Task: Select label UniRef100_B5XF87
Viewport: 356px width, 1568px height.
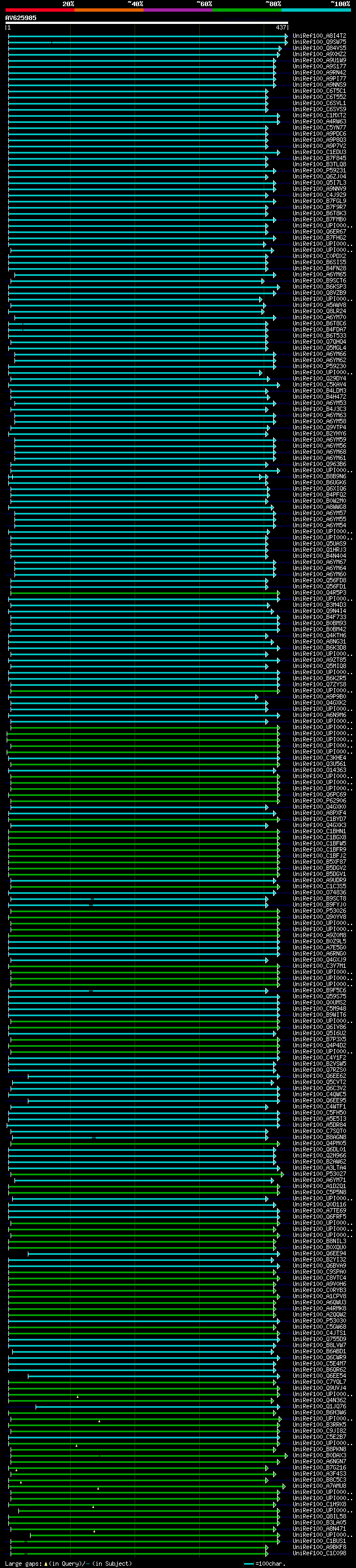Action: tap(319, 862)
